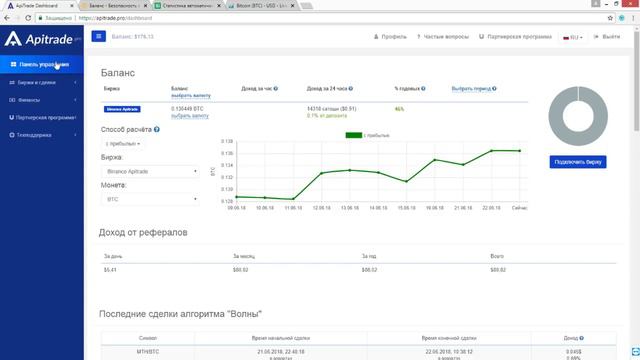Switch to the ApiTrade Dashboard browser tab
The image size is (640, 360).
[x=40, y=6]
